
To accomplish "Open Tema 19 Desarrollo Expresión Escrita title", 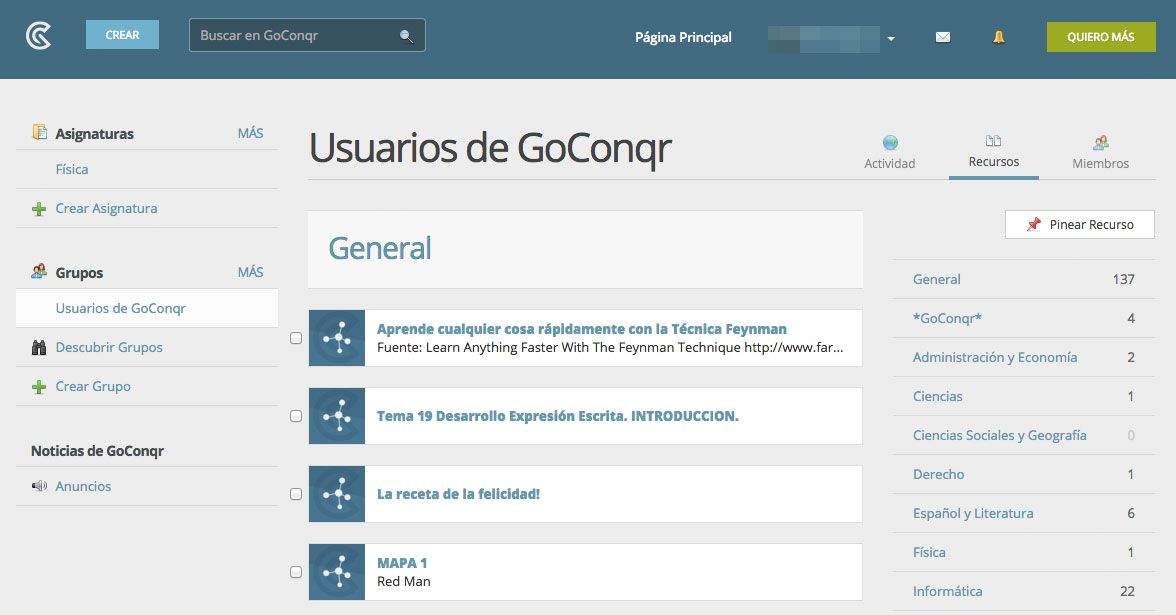I will point(557,416).
